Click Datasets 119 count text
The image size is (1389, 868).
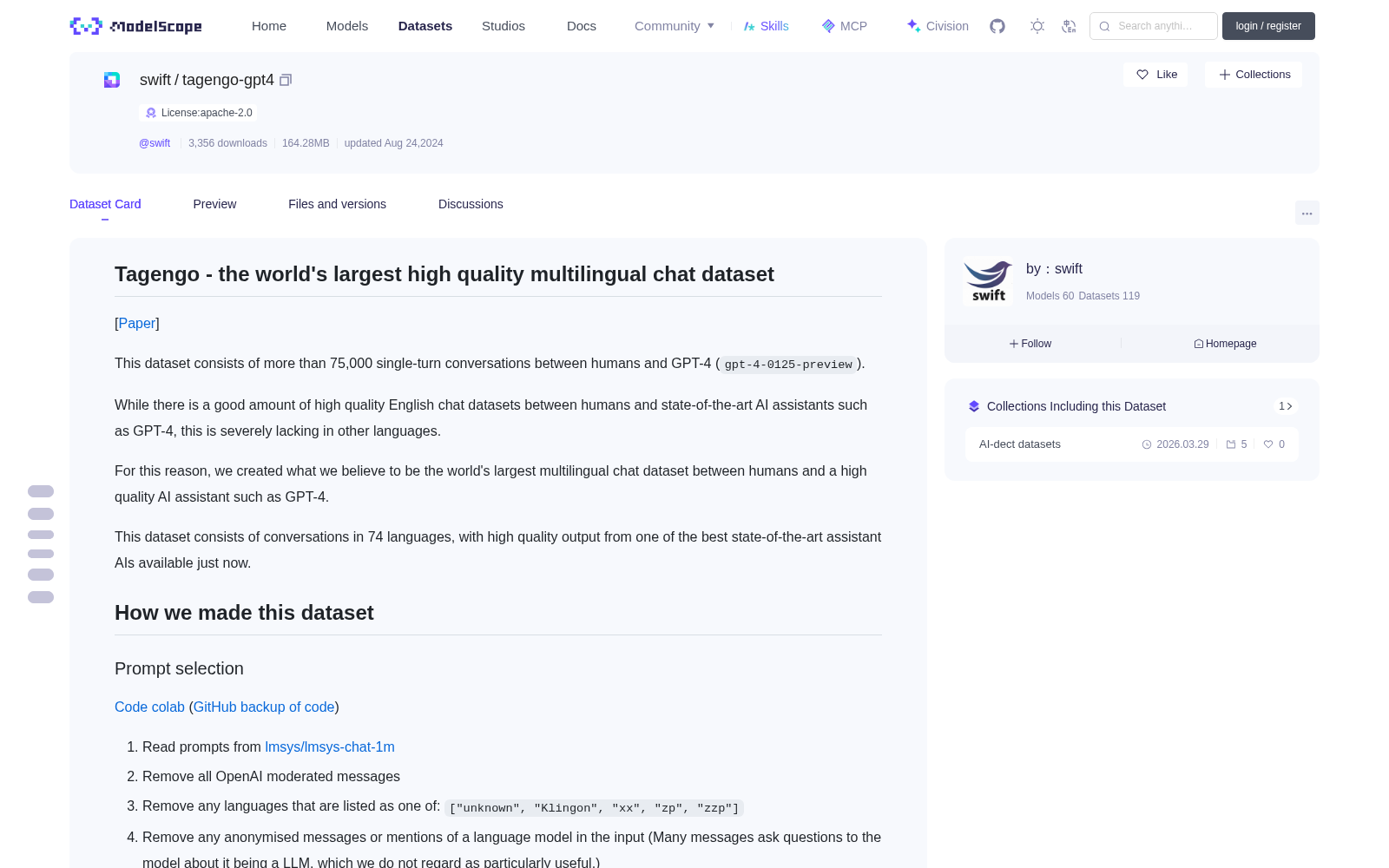1109,296
